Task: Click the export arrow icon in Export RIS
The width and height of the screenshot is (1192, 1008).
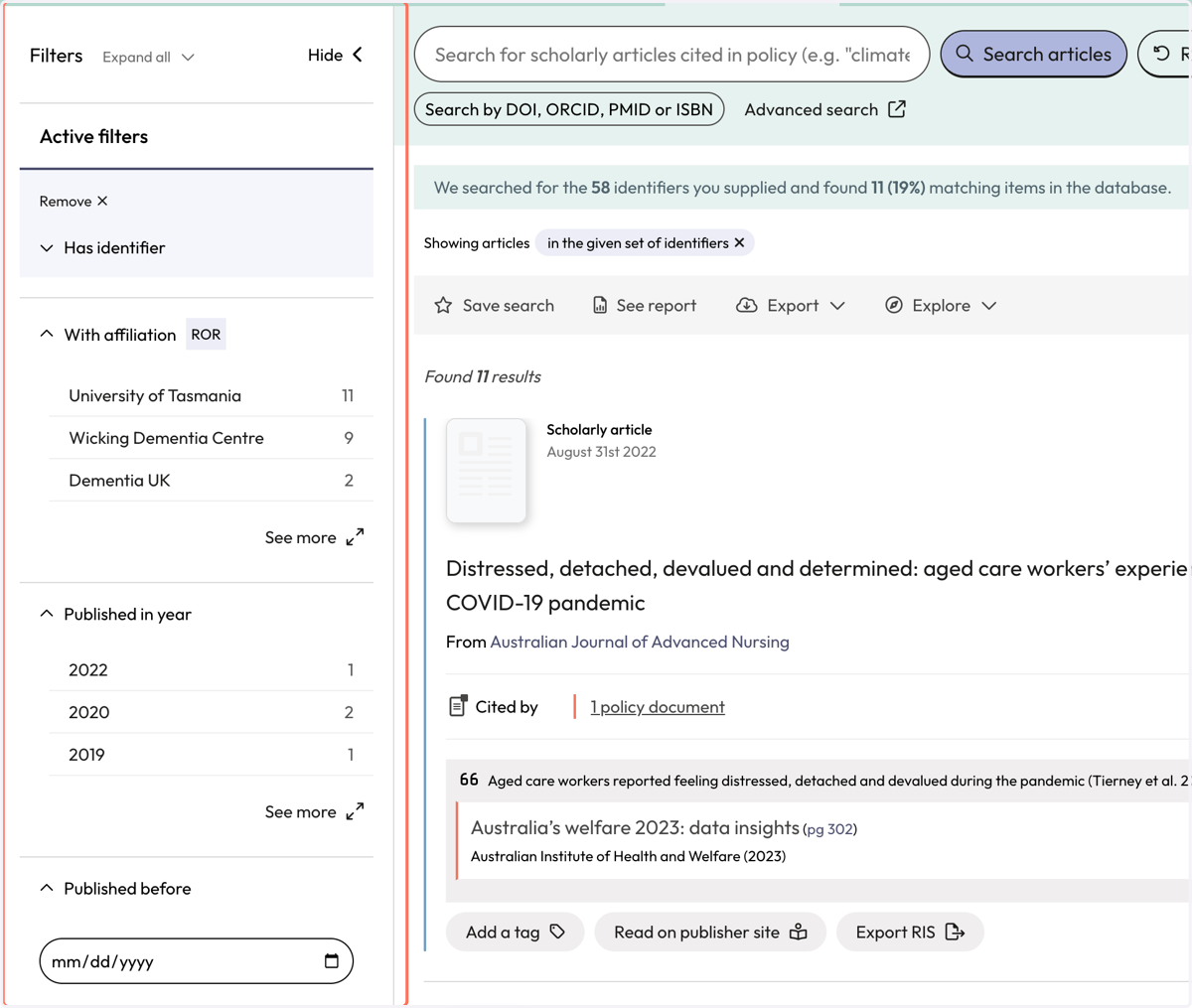Action: tap(955, 932)
